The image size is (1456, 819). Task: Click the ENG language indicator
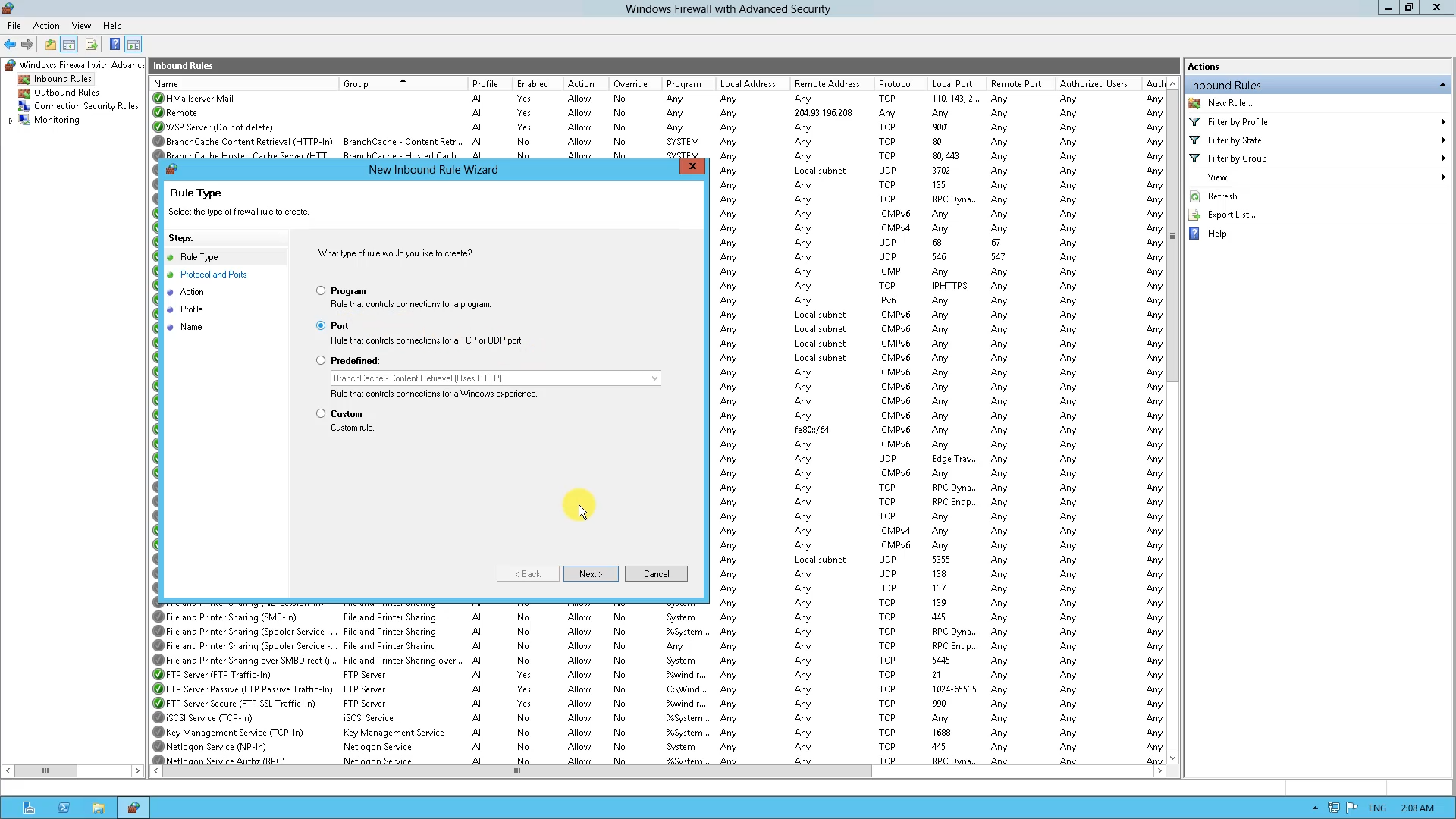pos(1377,808)
